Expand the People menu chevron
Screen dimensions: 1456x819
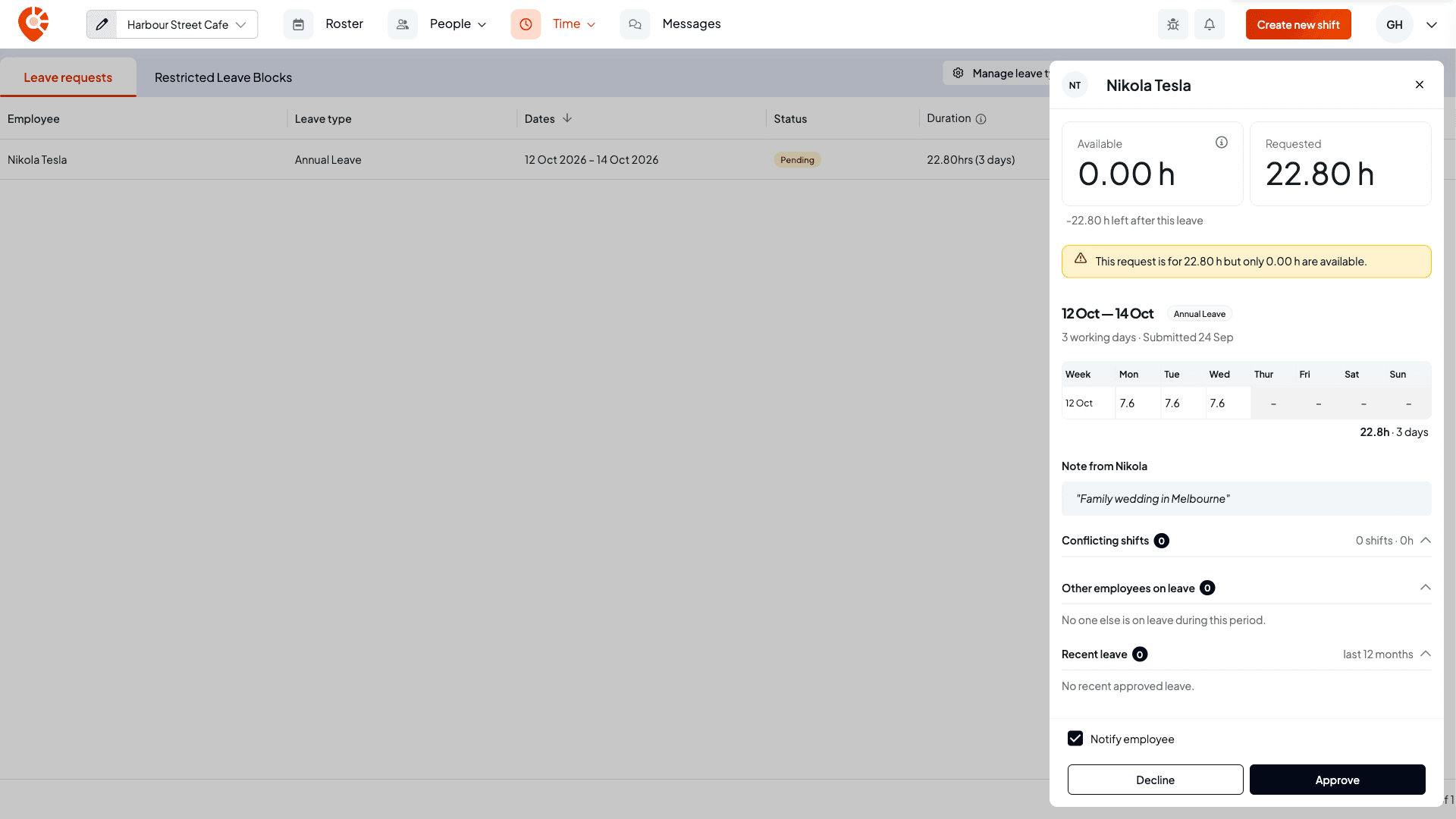click(482, 24)
